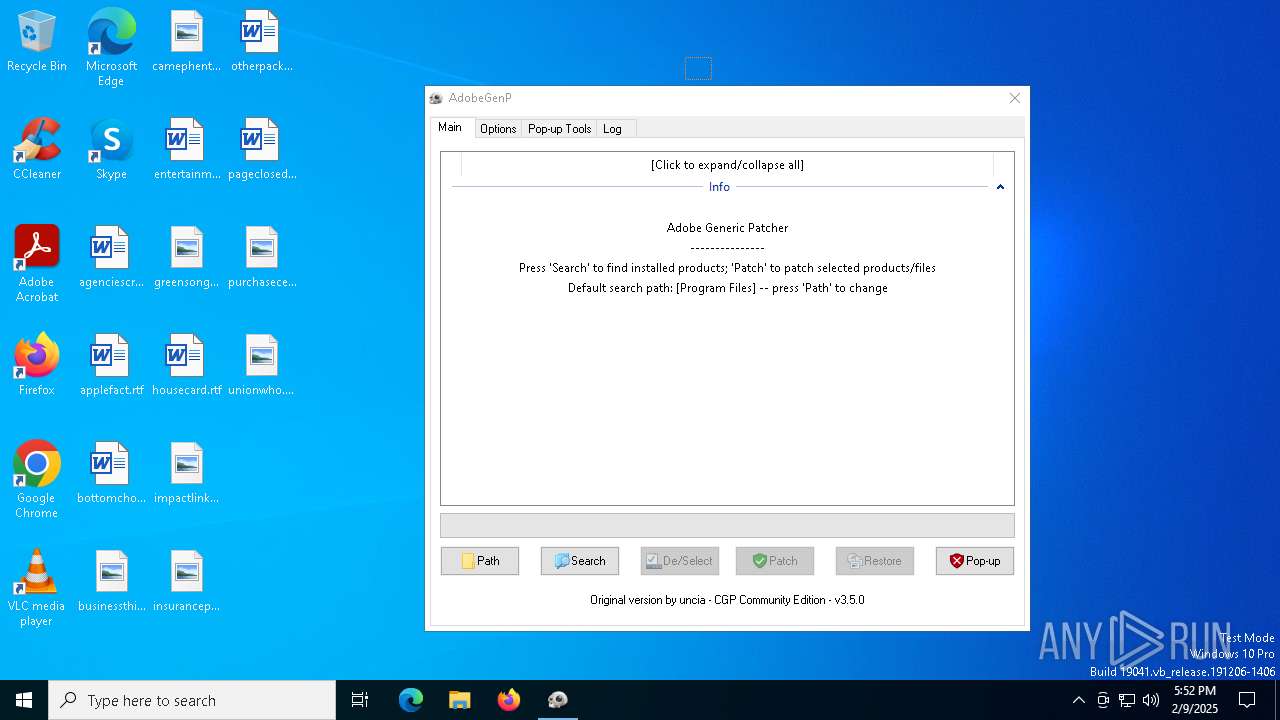Open Google Chrome desktop shortcut
The image size is (1280, 720).
click(x=37, y=479)
